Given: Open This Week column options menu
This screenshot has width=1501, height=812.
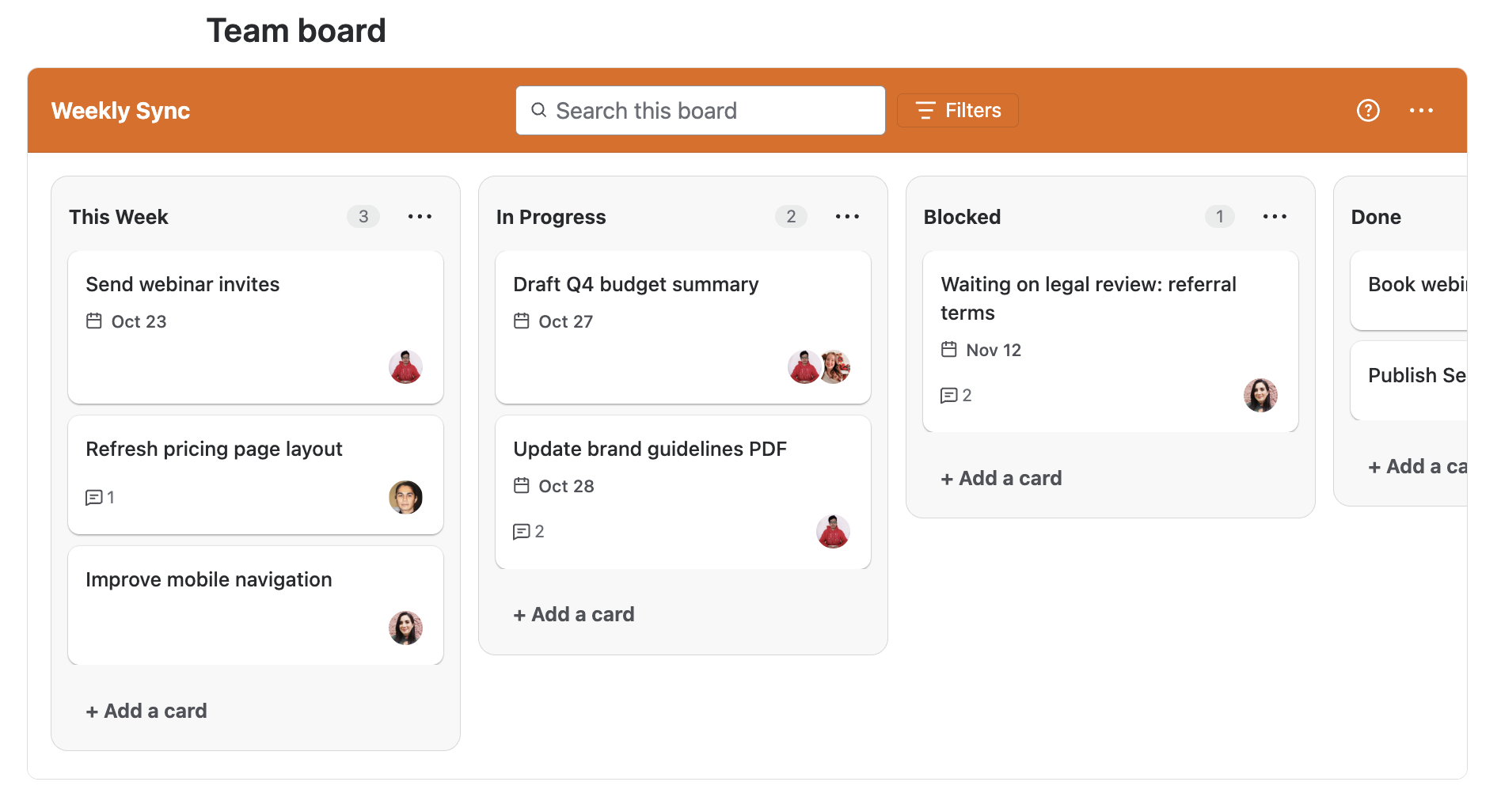Looking at the screenshot, I should [x=420, y=217].
